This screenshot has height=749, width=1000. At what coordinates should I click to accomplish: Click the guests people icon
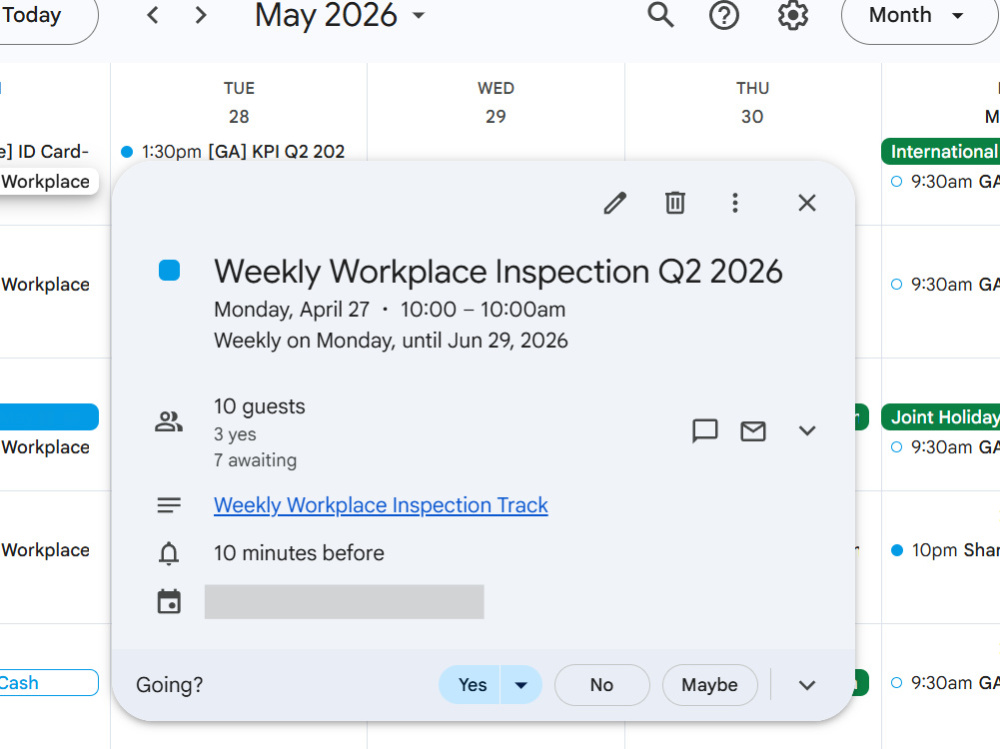coord(169,422)
